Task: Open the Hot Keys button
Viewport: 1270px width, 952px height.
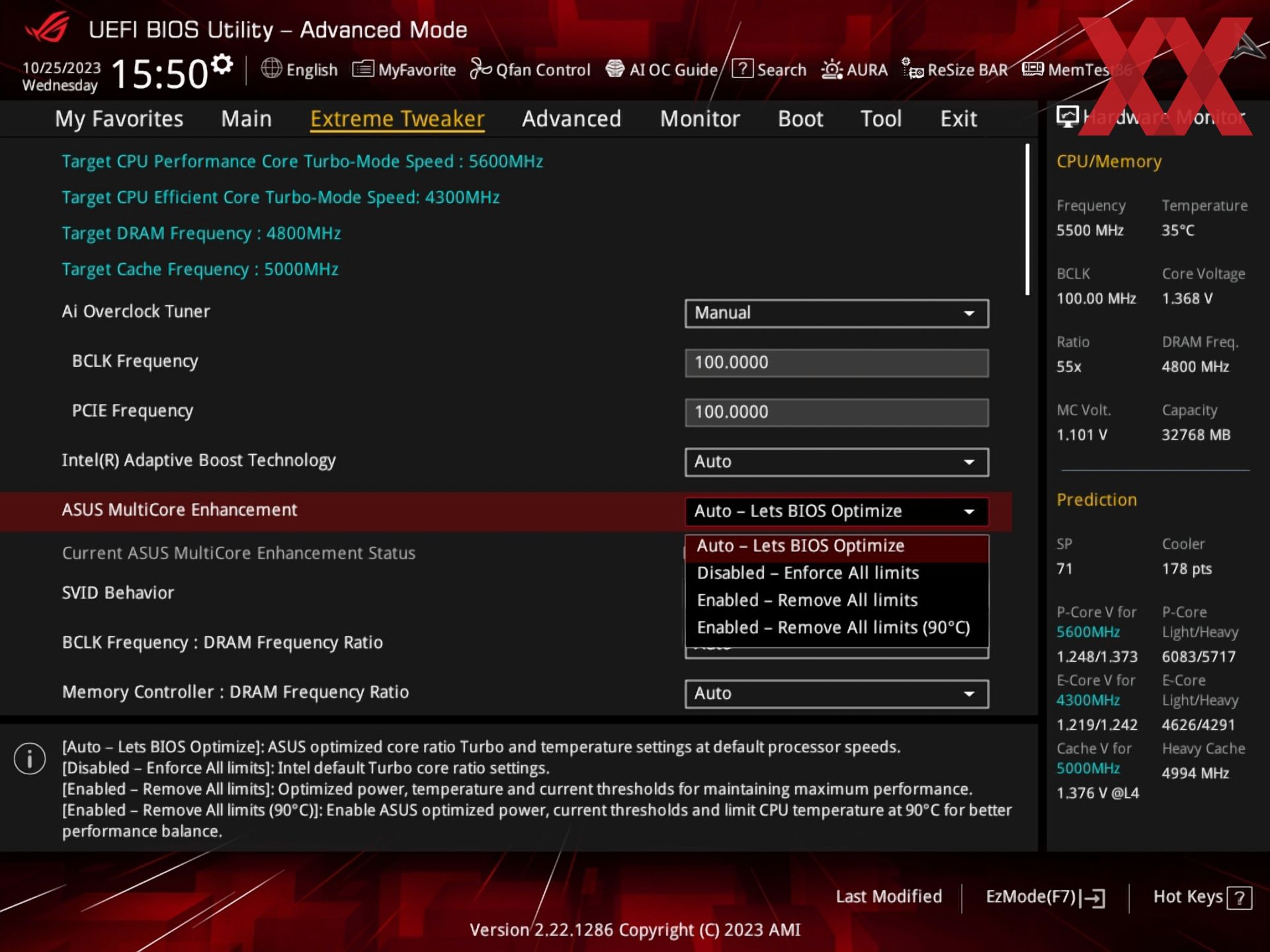Action: click(1203, 897)
